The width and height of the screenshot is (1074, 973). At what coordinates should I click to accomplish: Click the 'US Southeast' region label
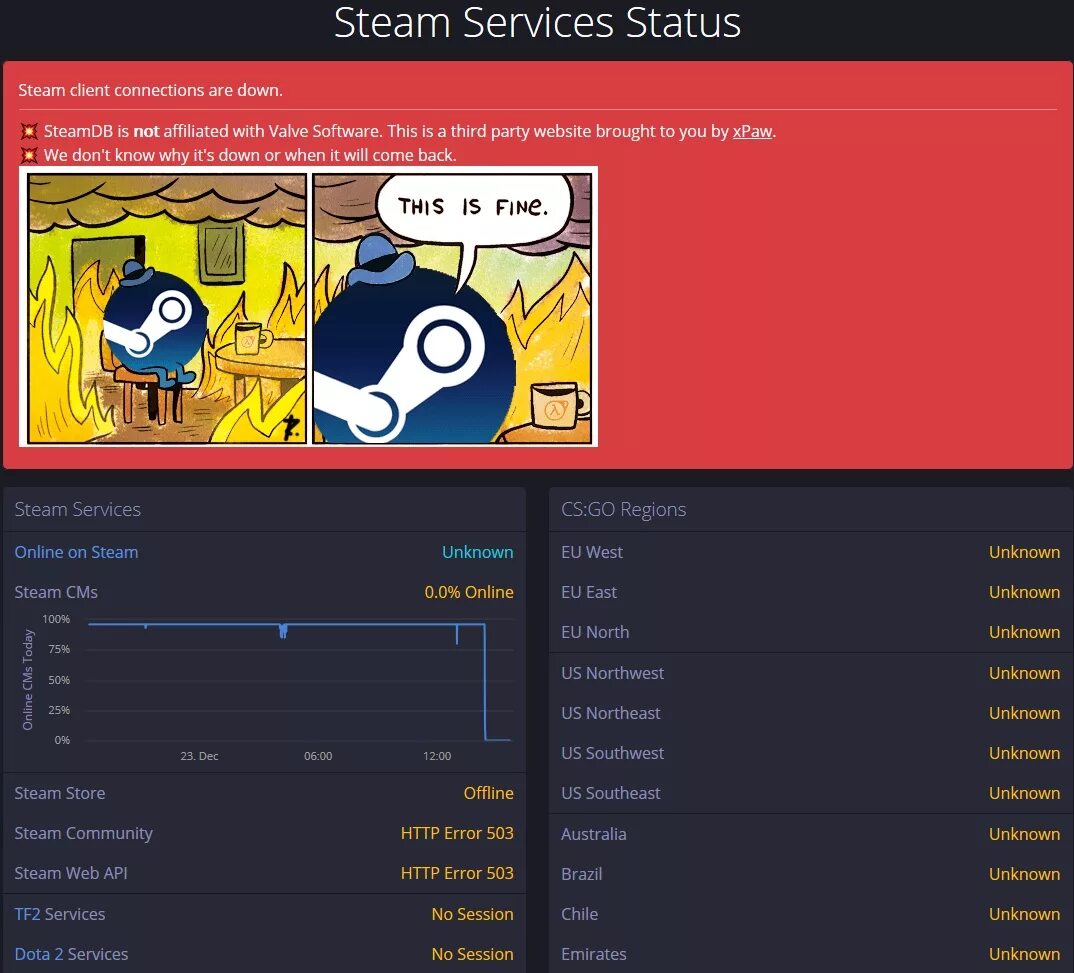pyautogui.click(x=610, y=793)
